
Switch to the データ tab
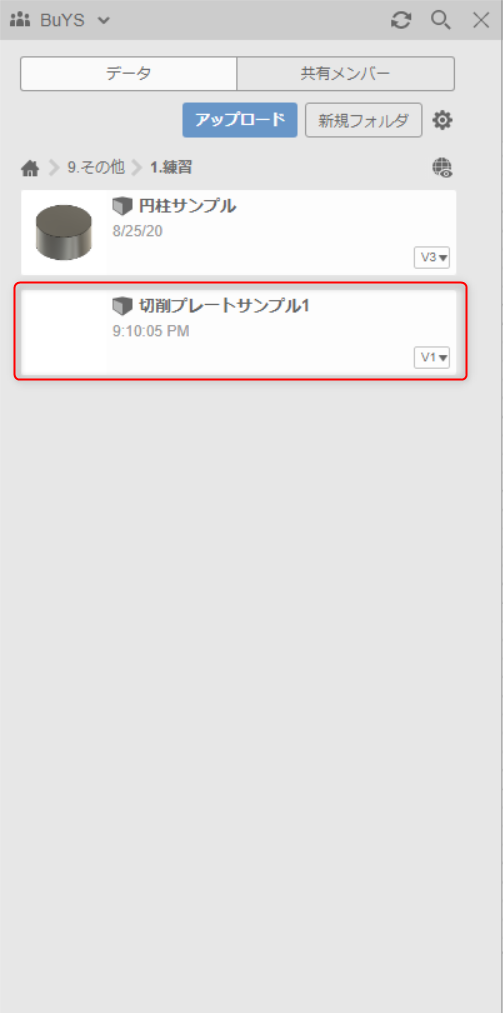click(129, 74)
